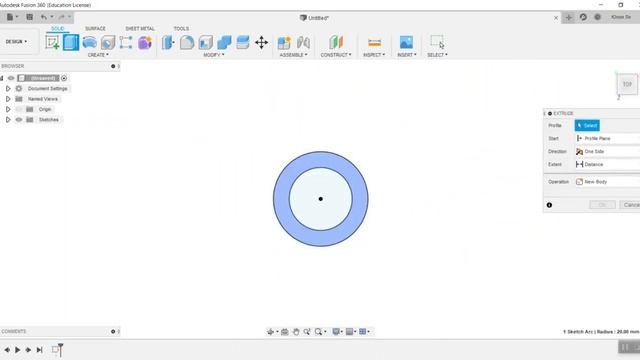Select the Revolve tool
The image size is (640, 360).
coord(89,42)
